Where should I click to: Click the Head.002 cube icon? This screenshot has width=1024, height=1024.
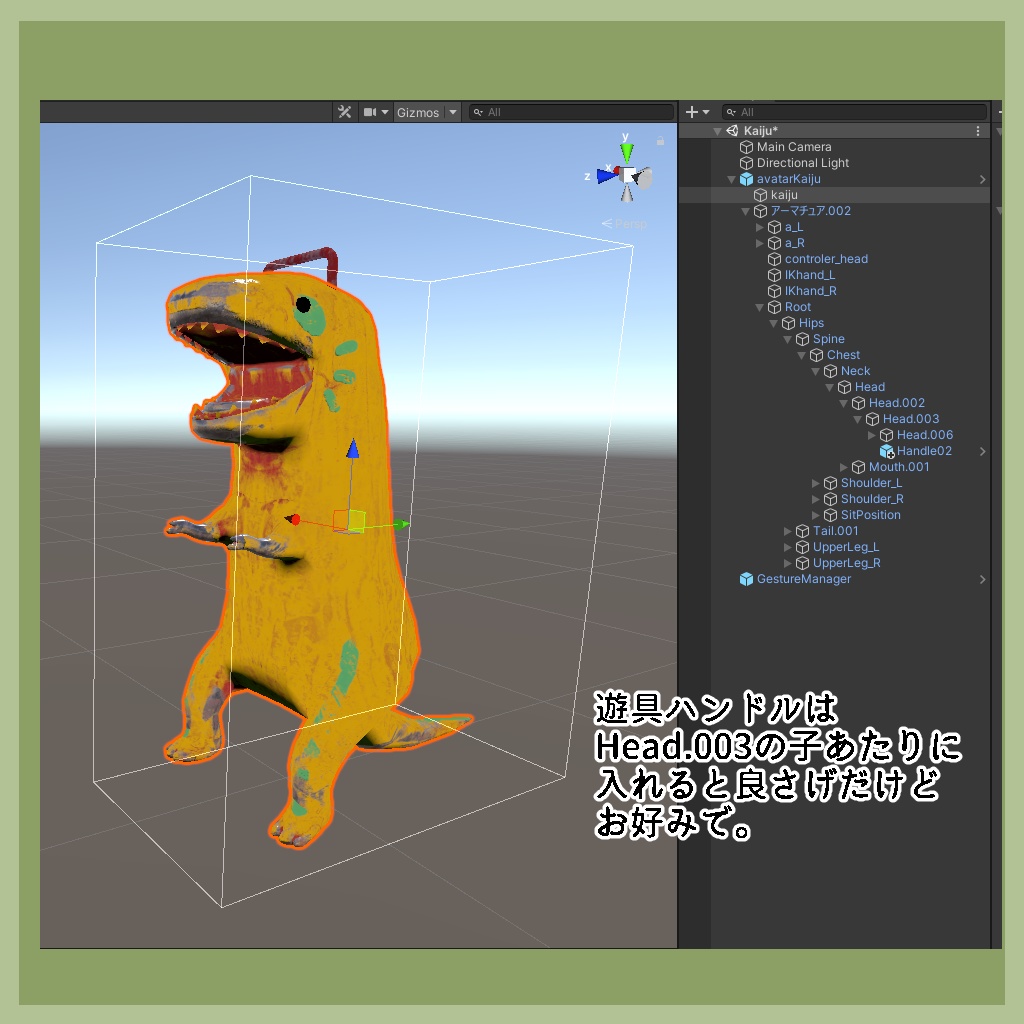coord(858,403)
